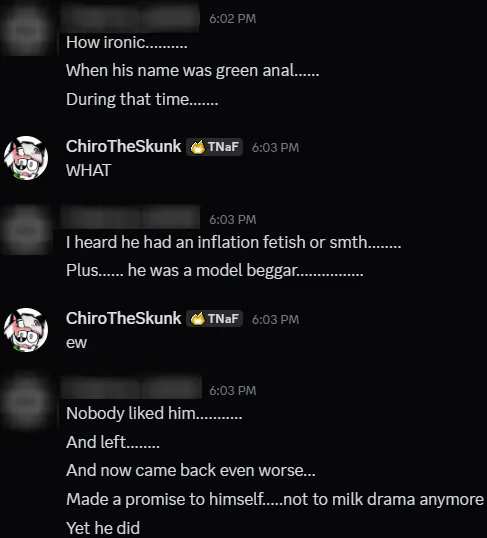Select the 'Plus he was a model beggar' message

[214, 270]
